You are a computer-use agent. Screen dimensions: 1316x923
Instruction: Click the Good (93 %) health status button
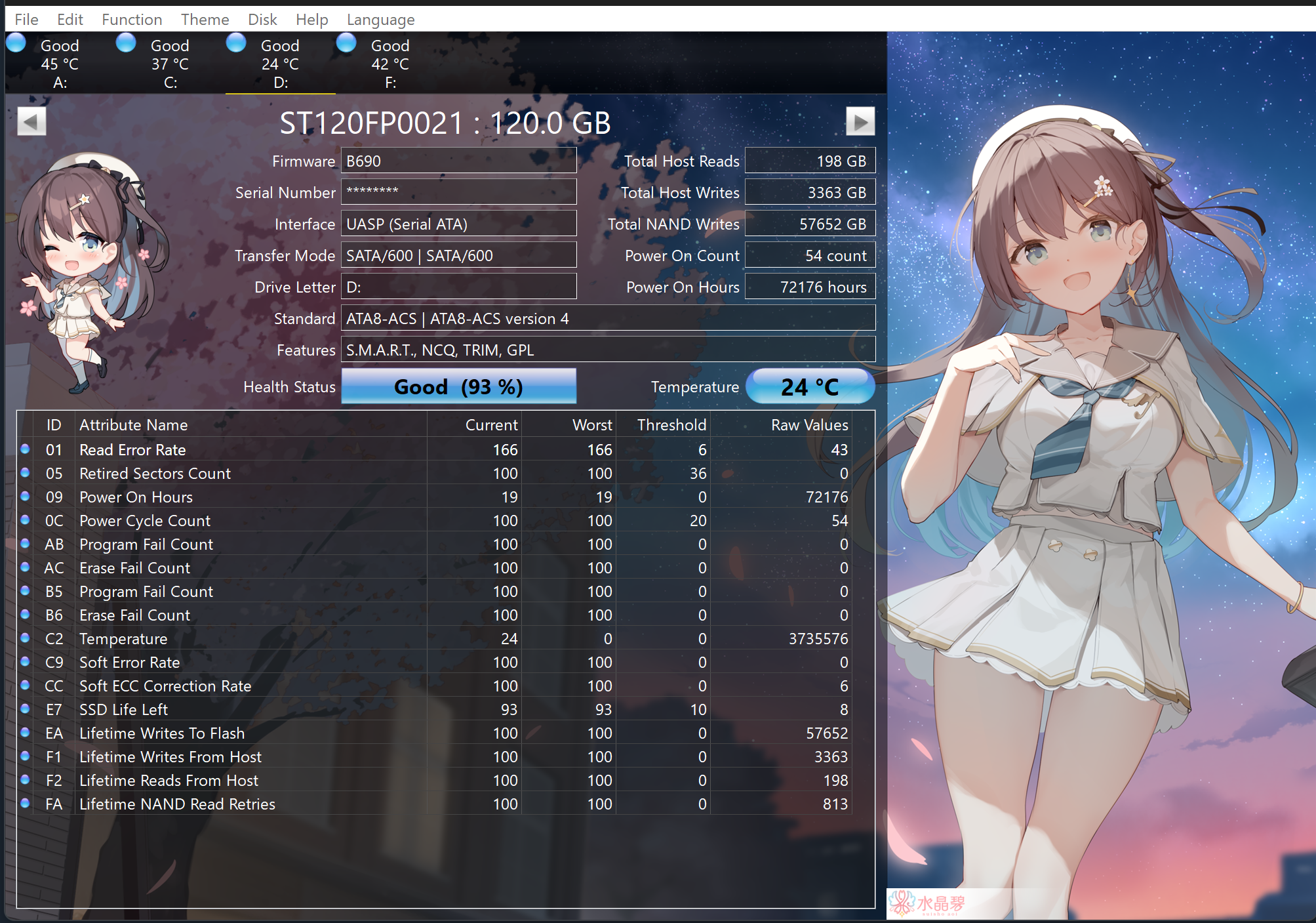458,386
